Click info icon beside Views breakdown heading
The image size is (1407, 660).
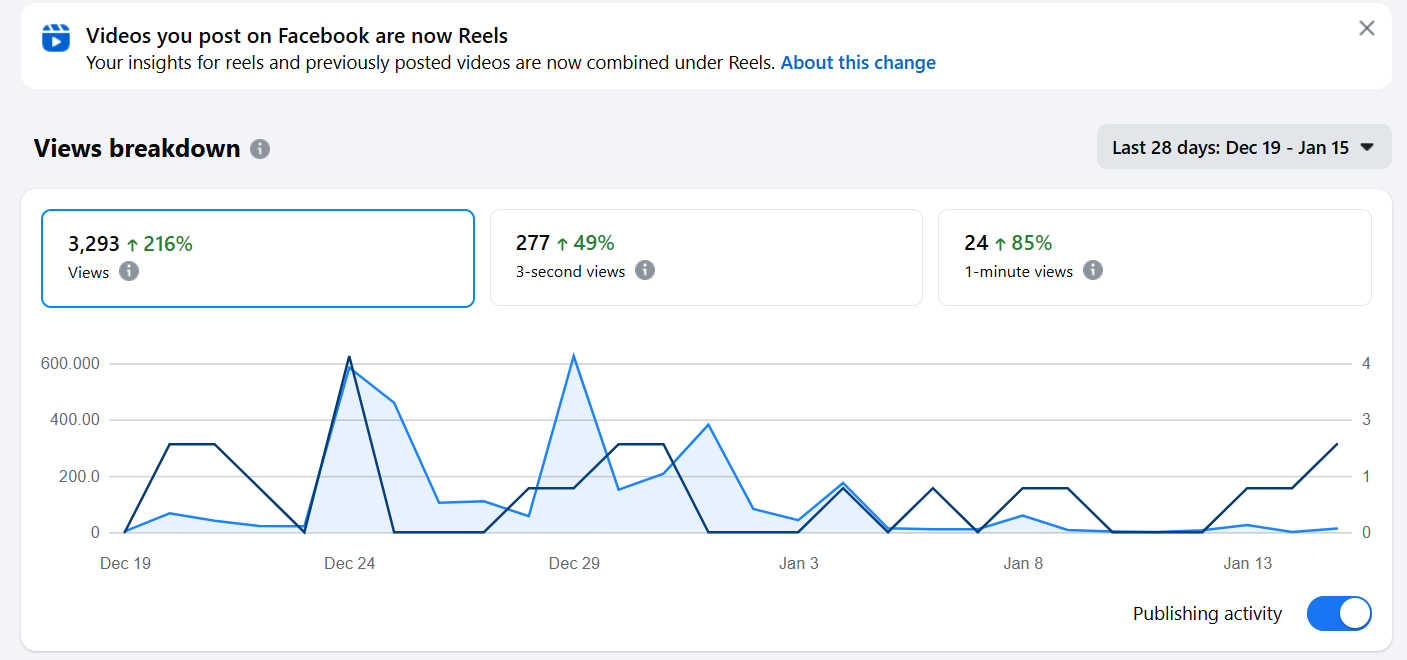[260, 149]
